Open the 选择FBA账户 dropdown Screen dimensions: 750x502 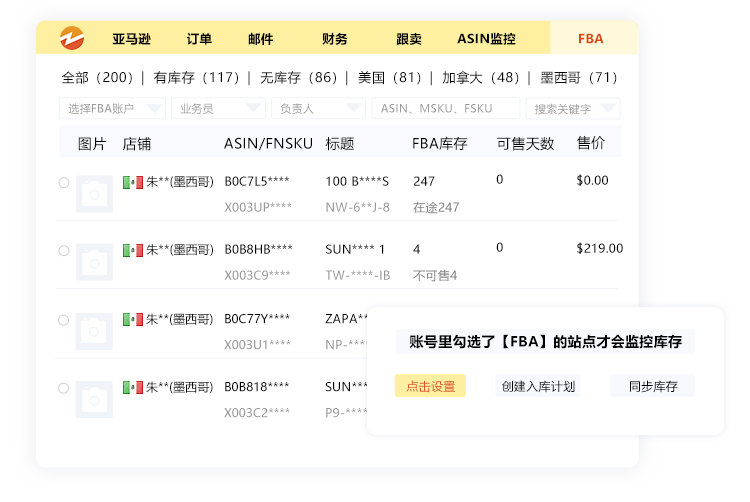tap(112, 109)
